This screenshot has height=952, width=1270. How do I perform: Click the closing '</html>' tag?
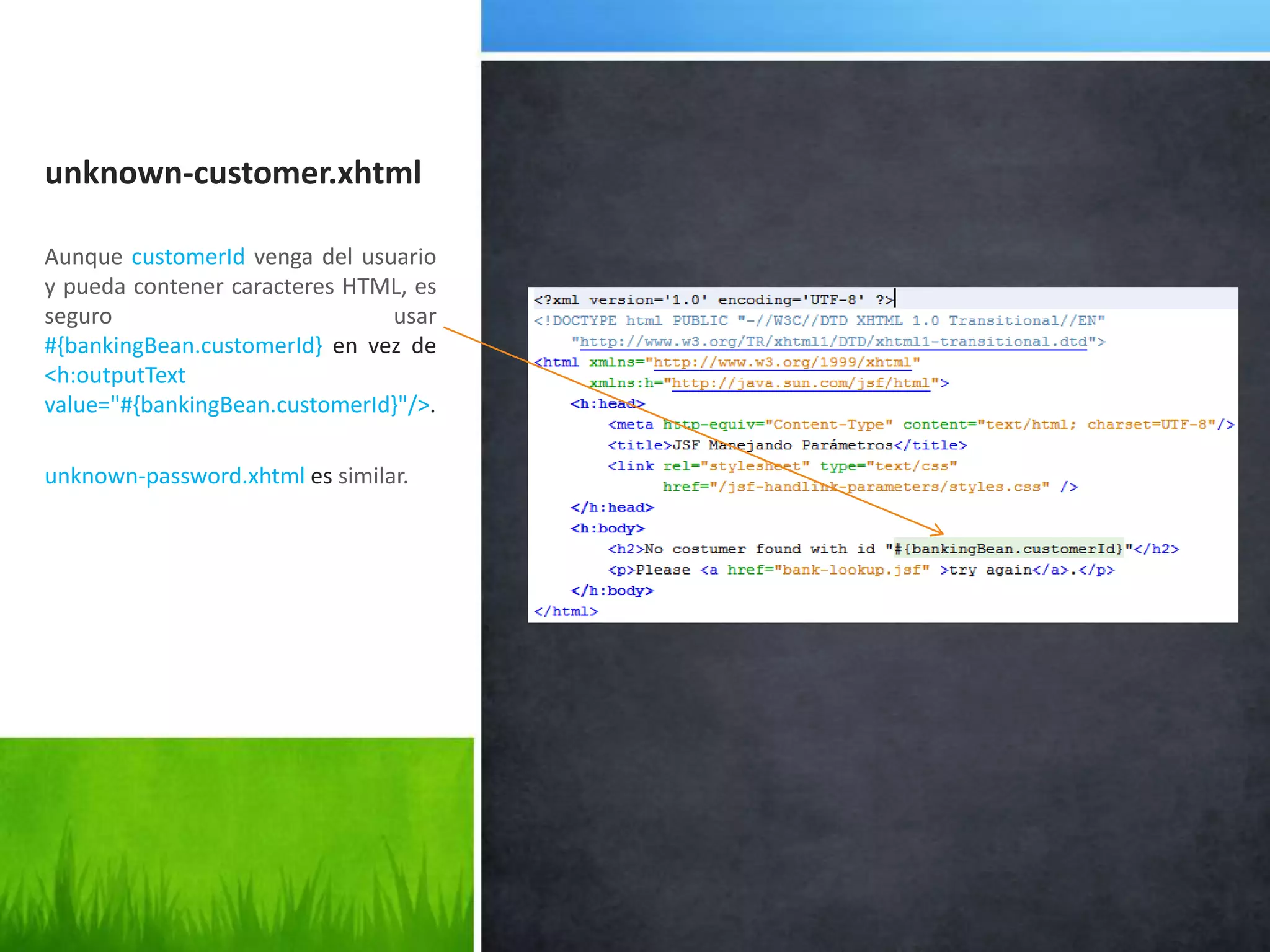click(566, 611)
